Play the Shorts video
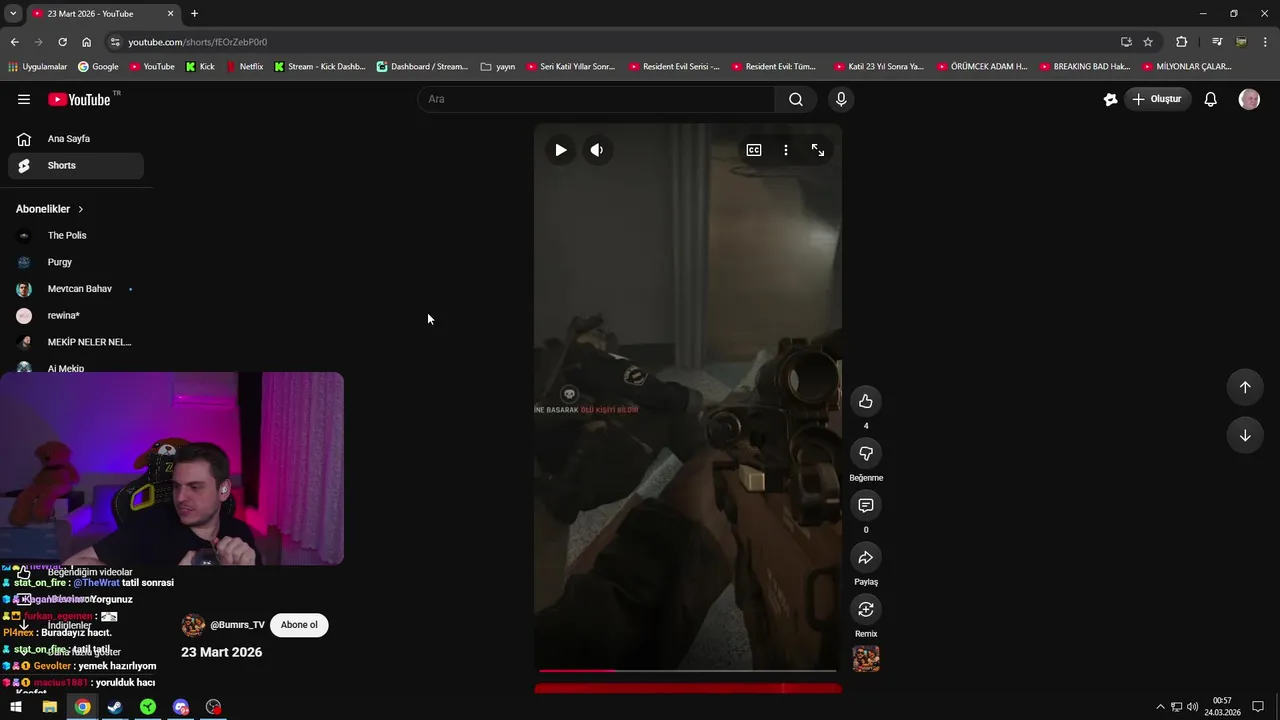The image size is (1280, 720). pos(561,150)
